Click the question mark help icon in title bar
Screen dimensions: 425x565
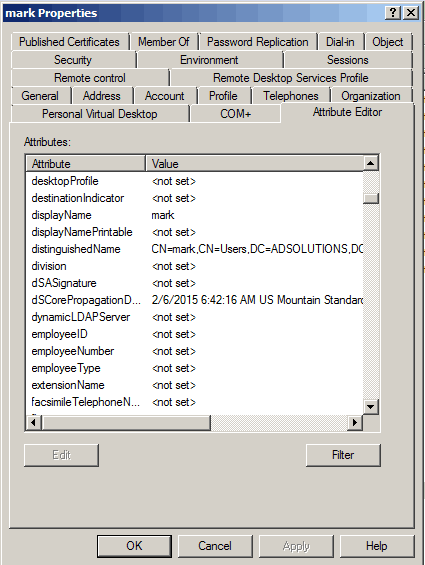pyautogui.click(x=393, y=13)
